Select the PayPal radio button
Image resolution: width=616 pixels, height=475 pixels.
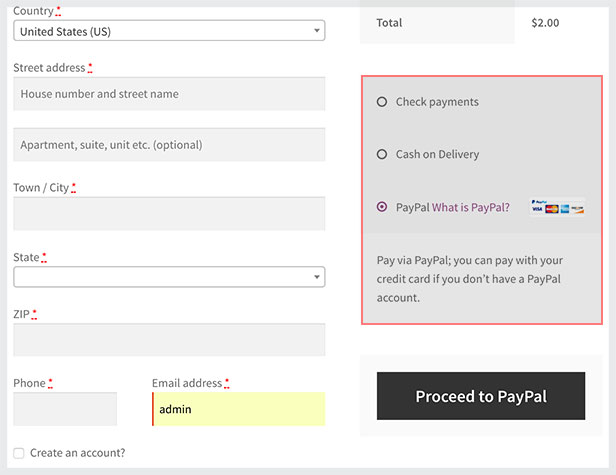(382, 207)
